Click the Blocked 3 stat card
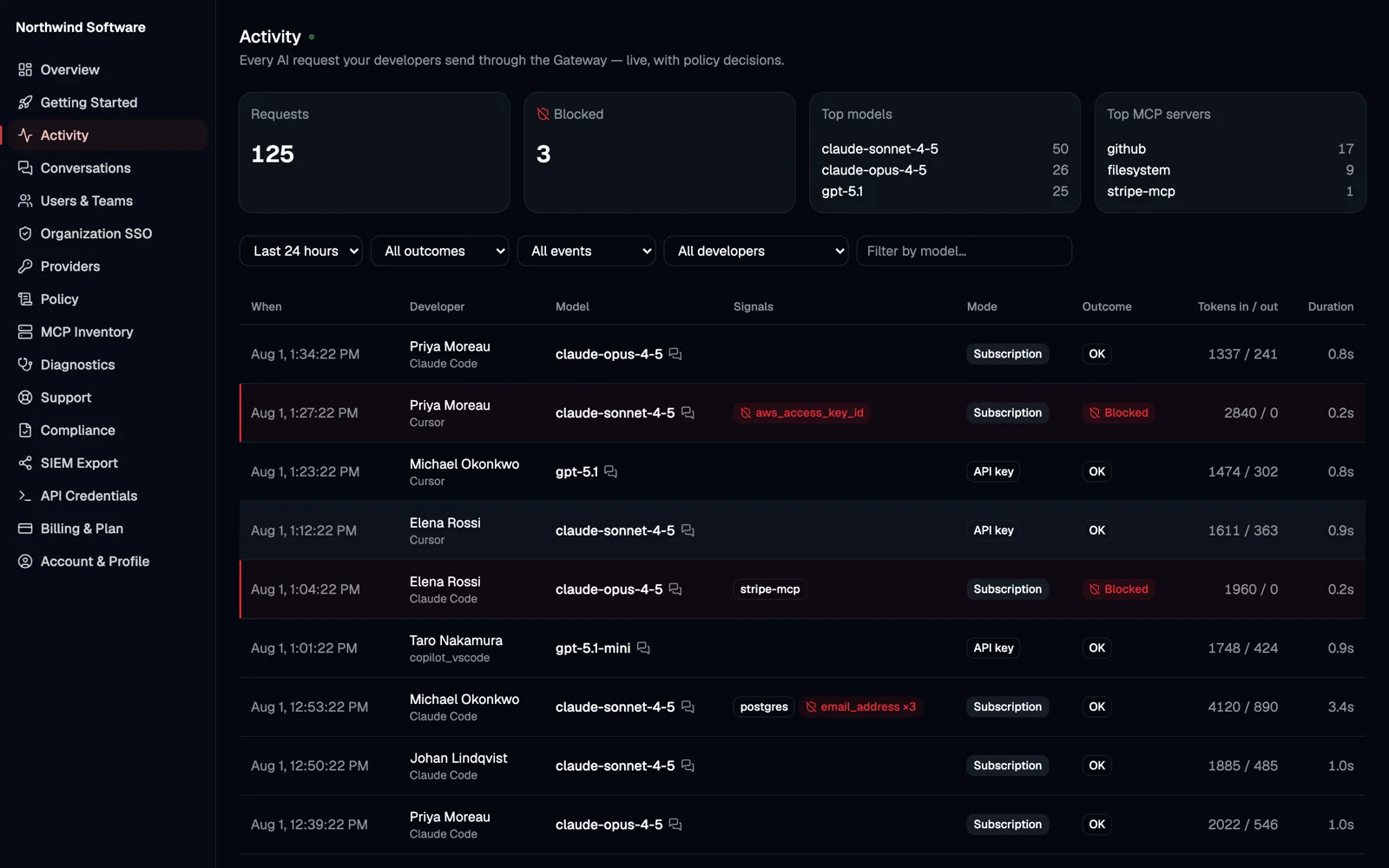Image resolution: width=1389 pixels, height=868 pixels. (660, 153)
